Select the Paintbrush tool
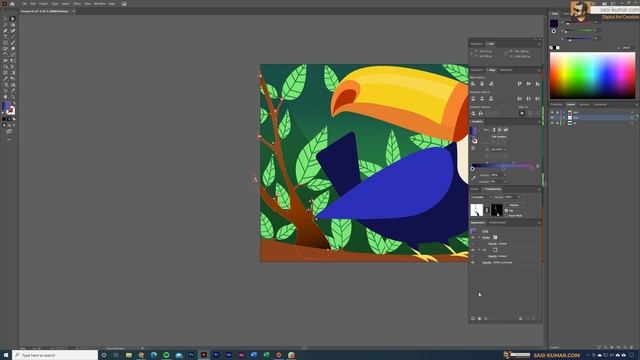 (13, 42)
